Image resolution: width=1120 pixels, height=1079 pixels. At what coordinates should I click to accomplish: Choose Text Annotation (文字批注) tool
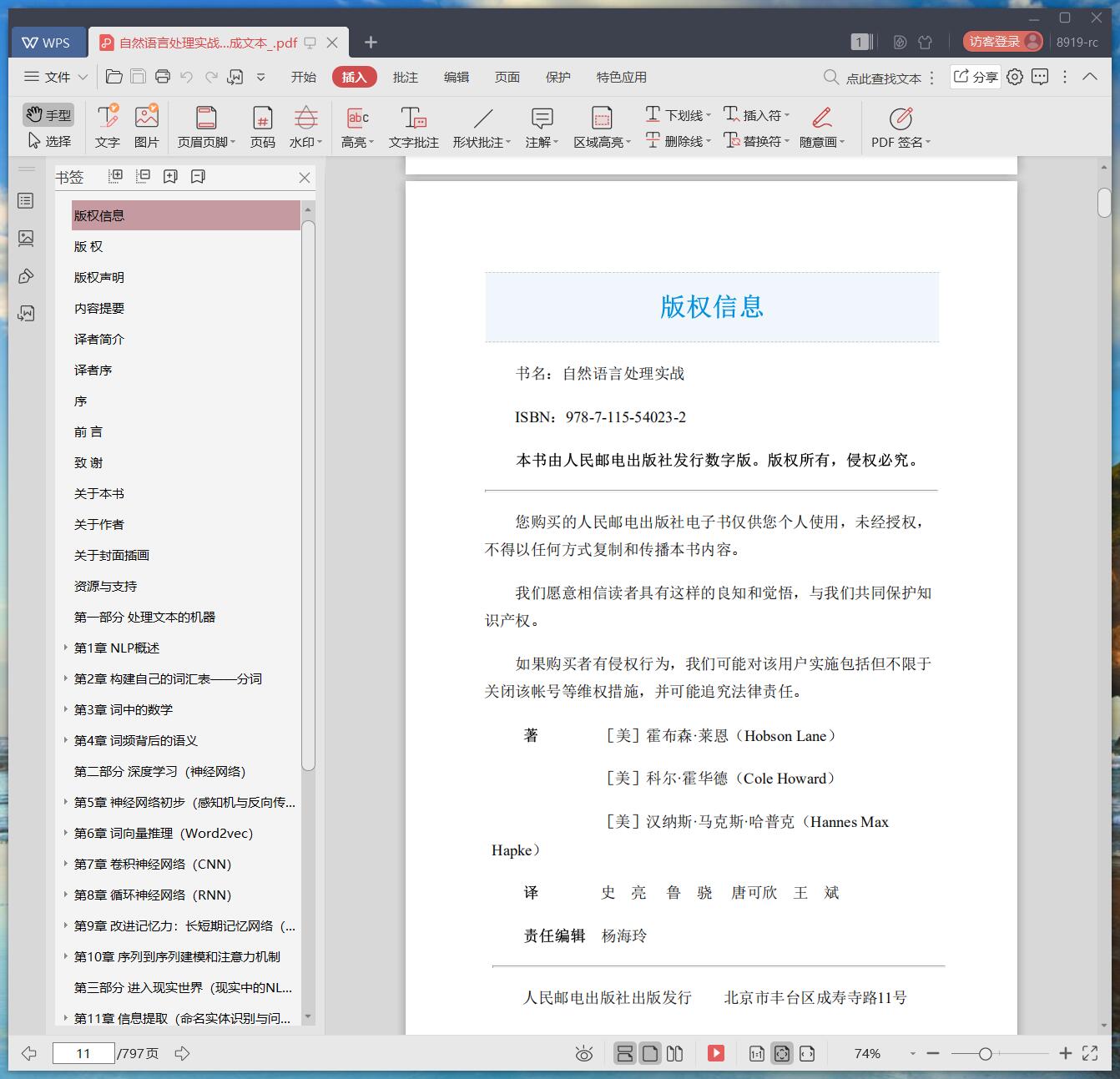click(413, 127)
